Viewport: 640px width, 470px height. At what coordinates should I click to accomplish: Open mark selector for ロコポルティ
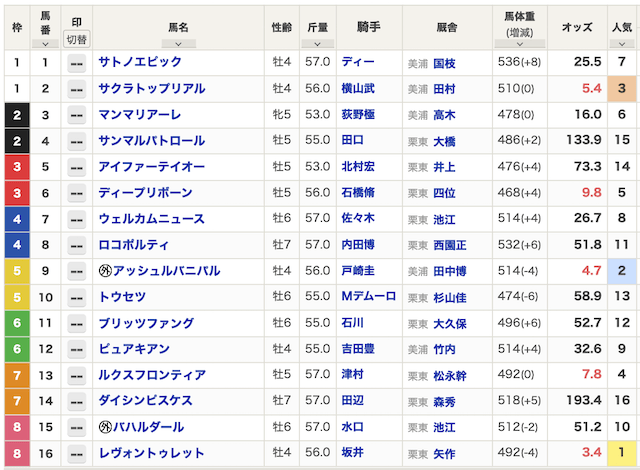[x=76, y=245]
